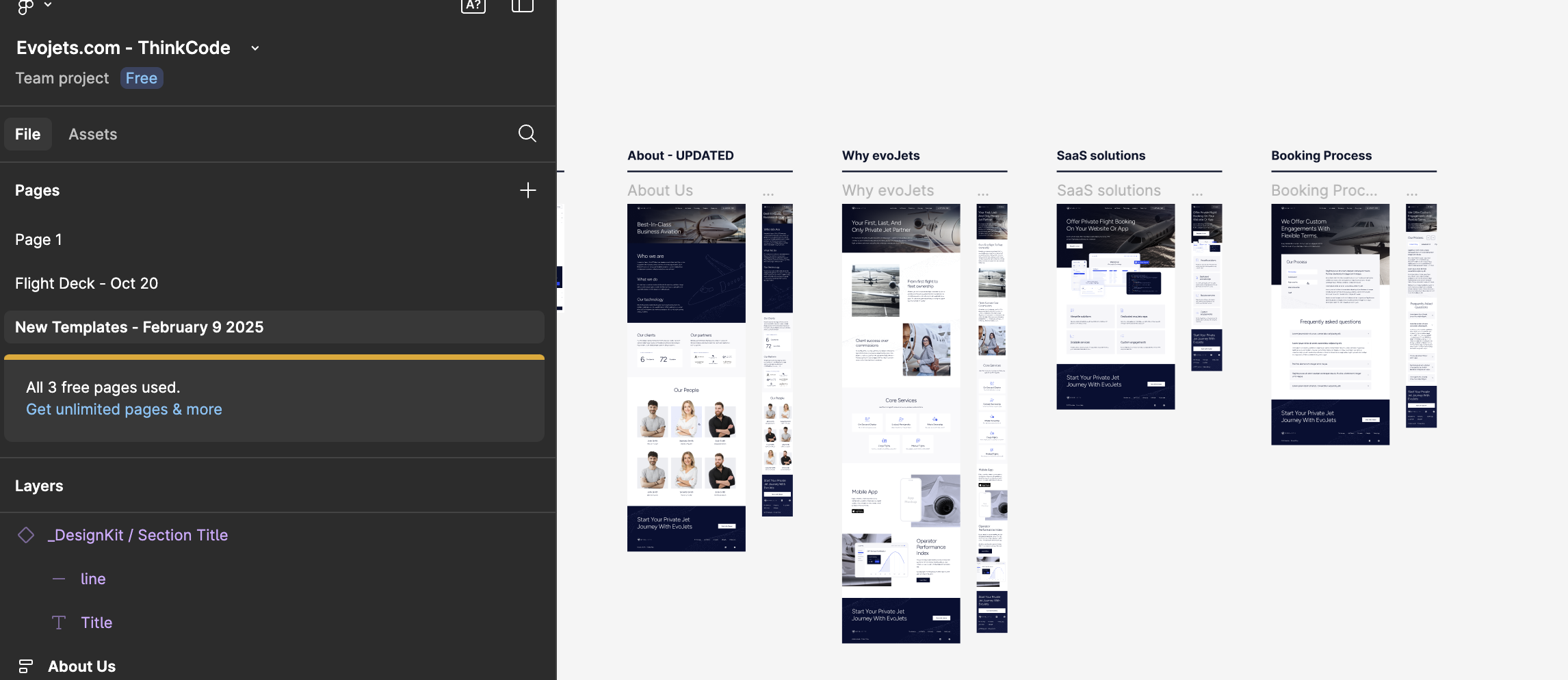Click the About Us frame layer icon
The image size is (1568, 680).
26,666
